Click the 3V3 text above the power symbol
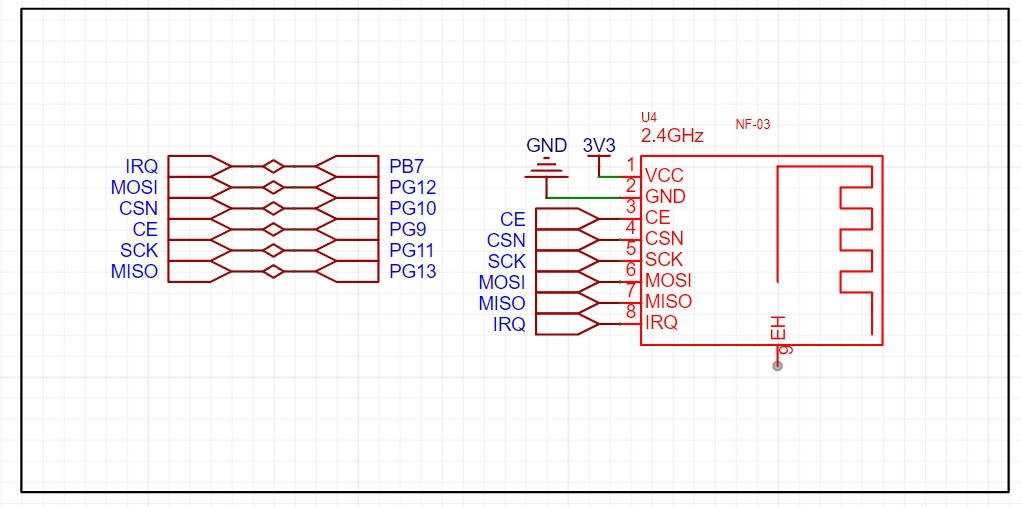Screen dimensions: 1021x507 tap(599, 145)
